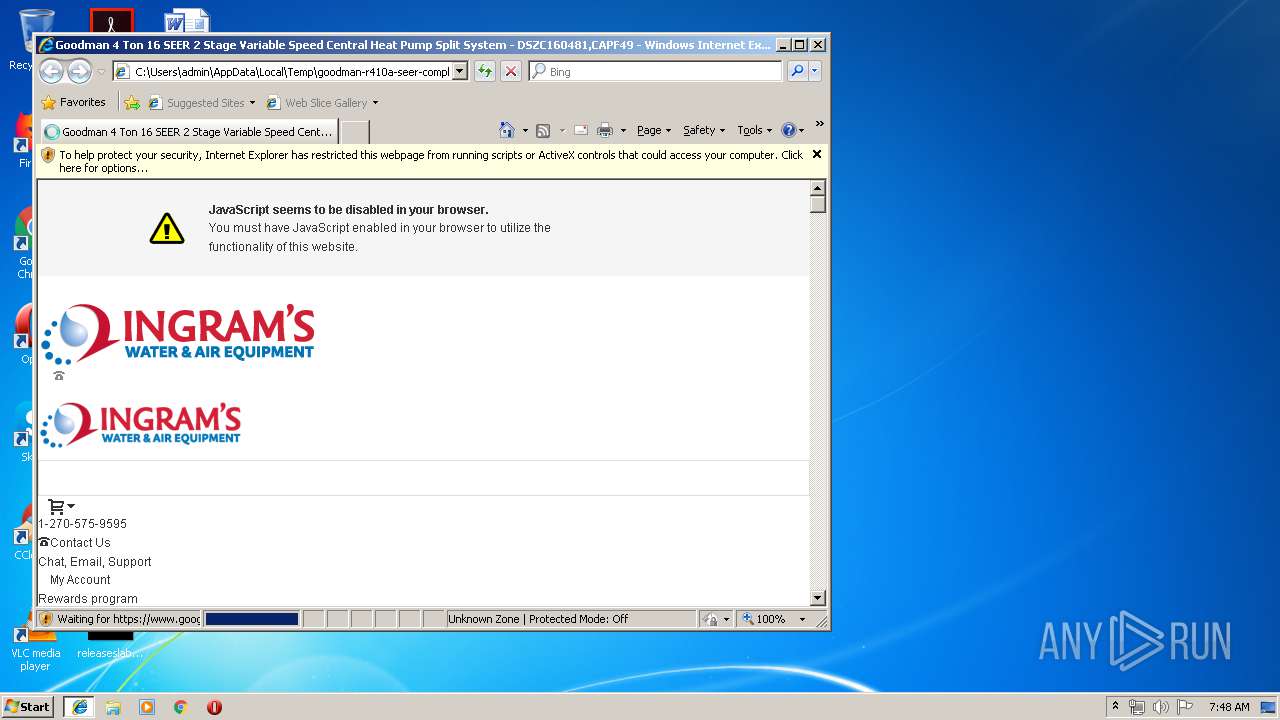Print the page using printer icon
Image resolution: width=1280 pixels, height=720 pixels.
[x=605, y=130]
